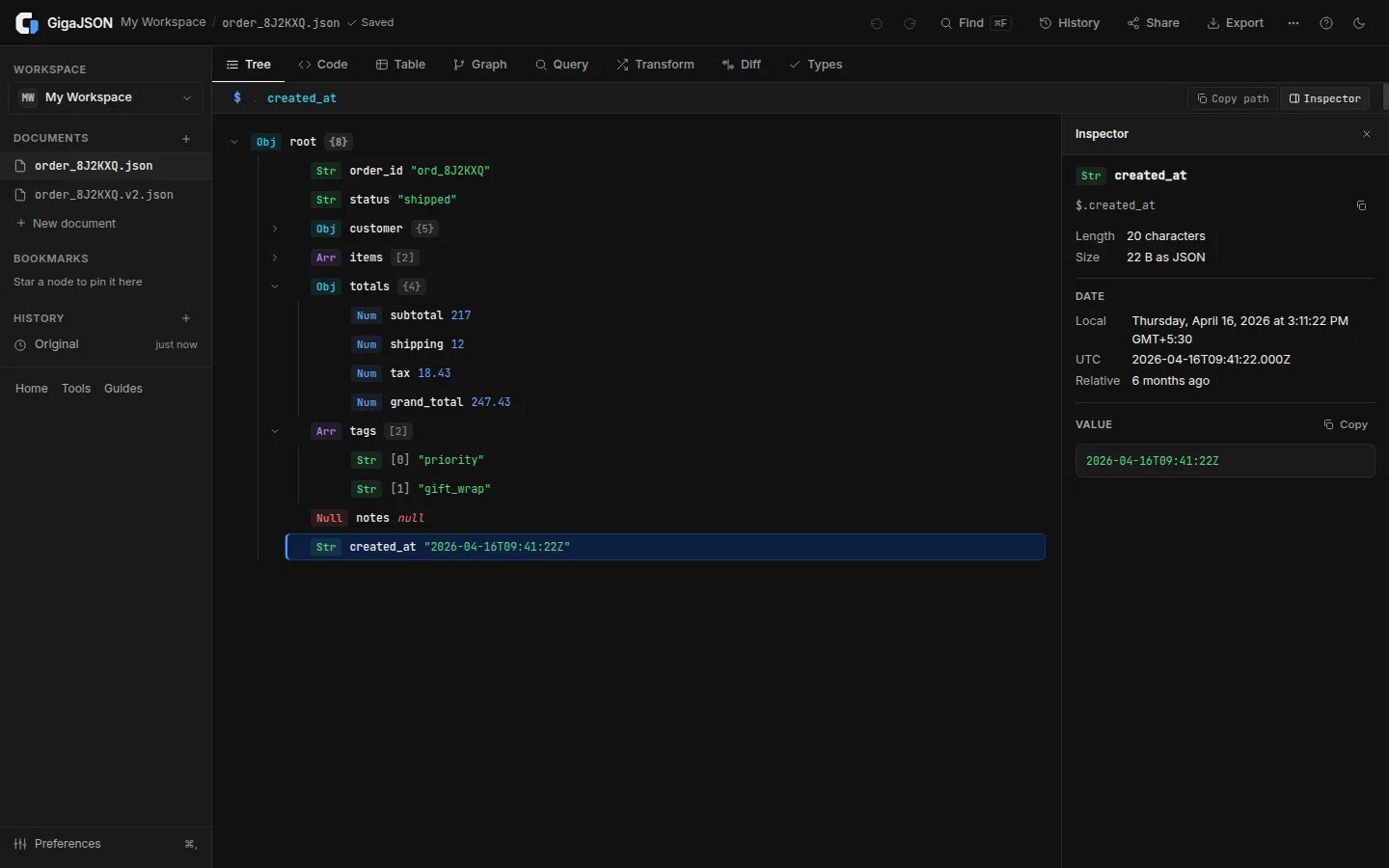The width and height of the screenshot is (1389, 868).
Task: Open the Home link
Action: [32, 389]
